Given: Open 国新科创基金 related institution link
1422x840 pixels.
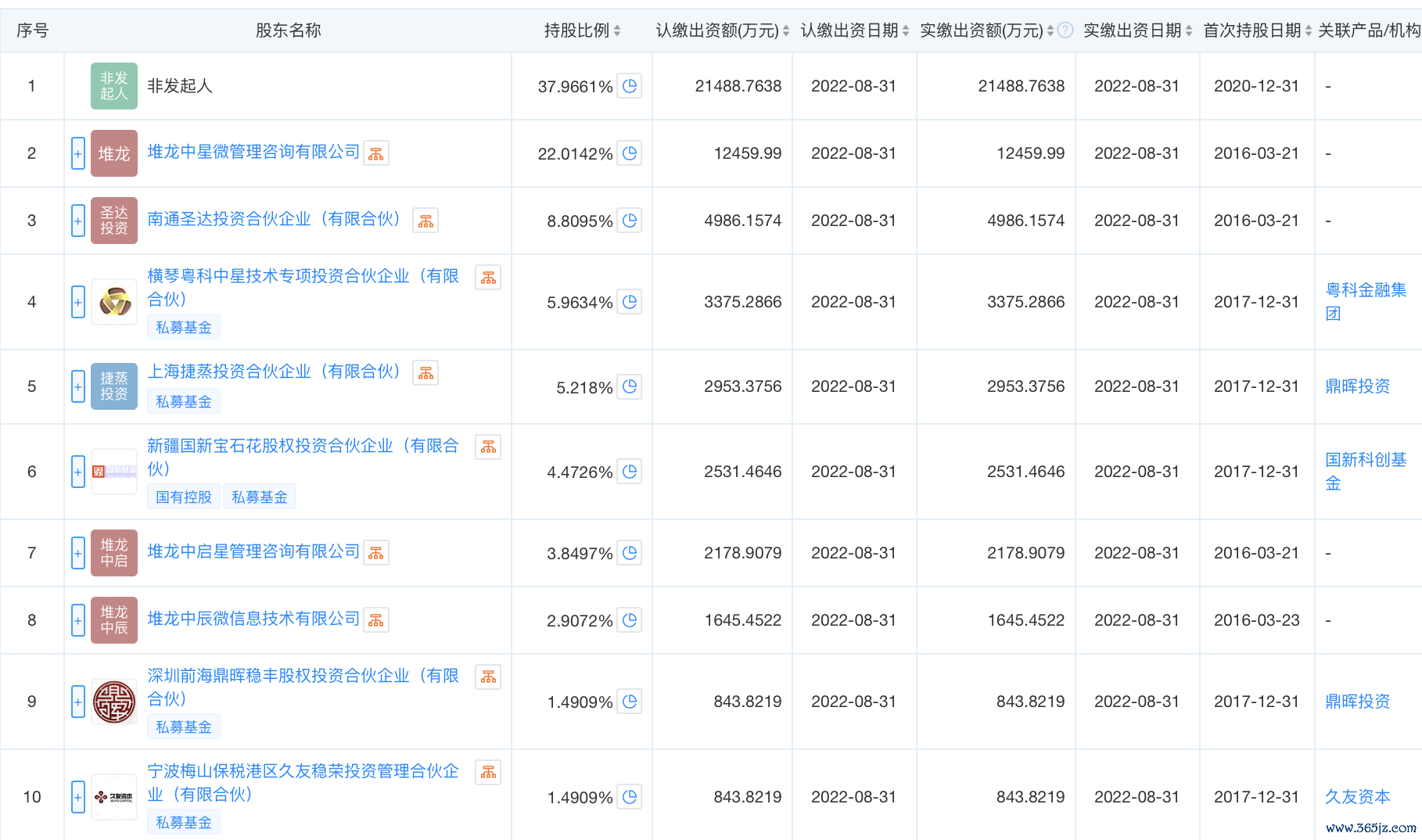Looking at the screenshot, I should [x=1366, y=472].
